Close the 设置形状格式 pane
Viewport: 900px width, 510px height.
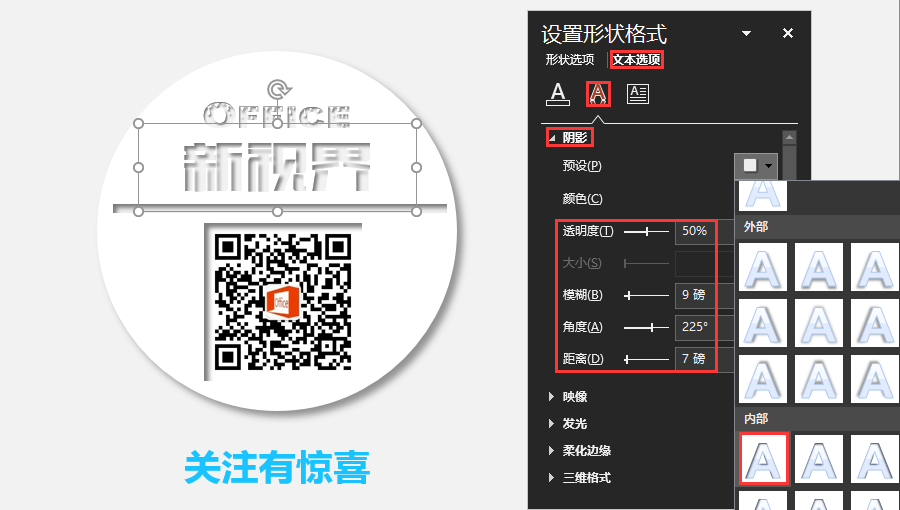788,34
